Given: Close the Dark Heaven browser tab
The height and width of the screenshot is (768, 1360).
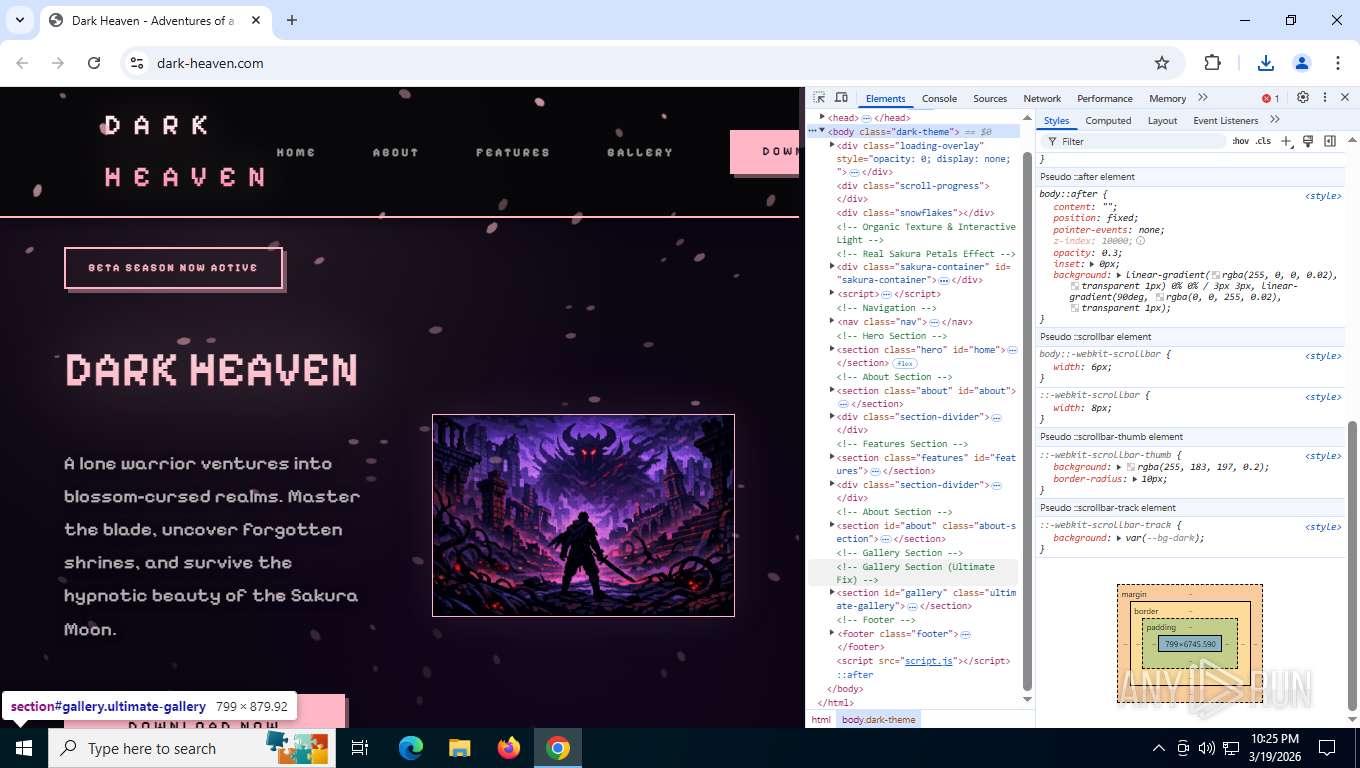Looking at the screenshot, I should point(256,20).
